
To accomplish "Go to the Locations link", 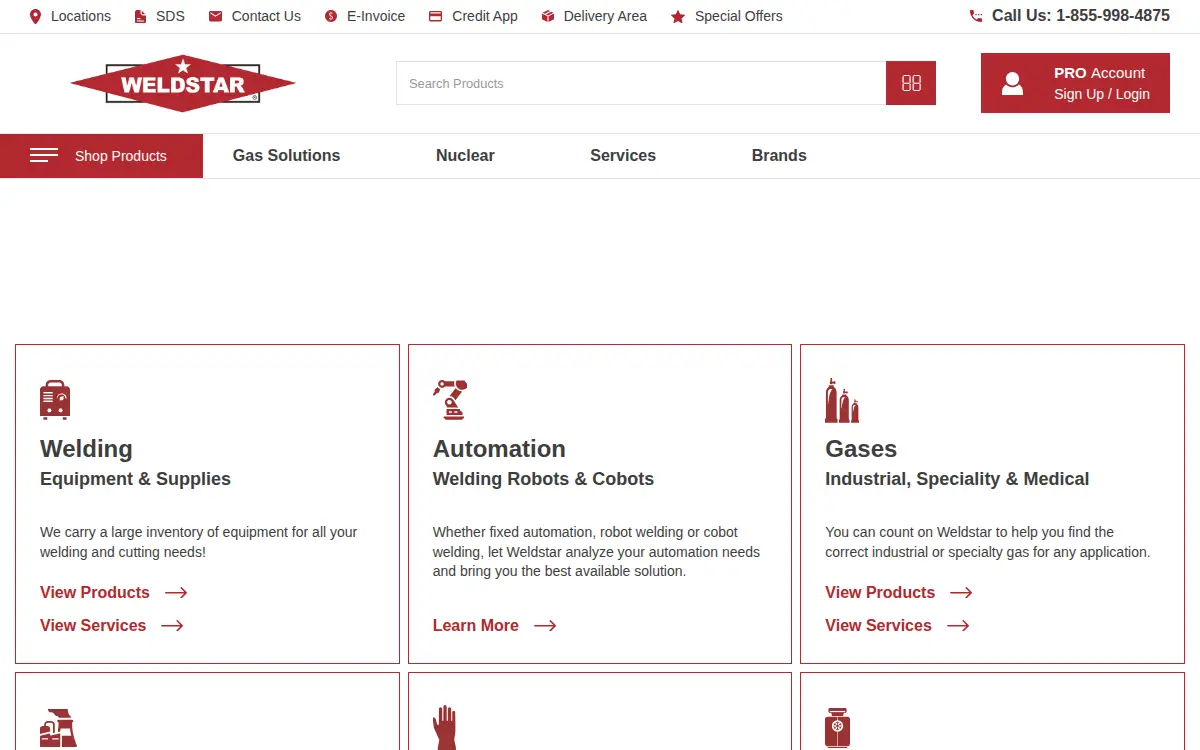I will click(x=81, y=16).
